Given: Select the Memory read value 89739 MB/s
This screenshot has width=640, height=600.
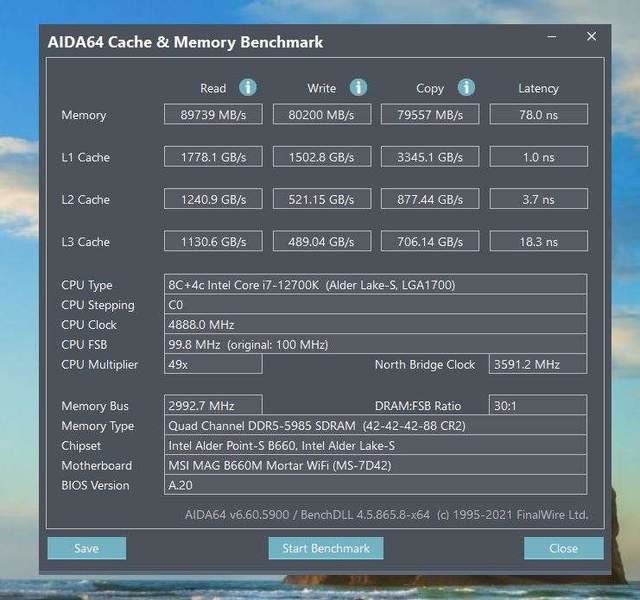Looking at the screenshot, I should (x=213, y=114).
